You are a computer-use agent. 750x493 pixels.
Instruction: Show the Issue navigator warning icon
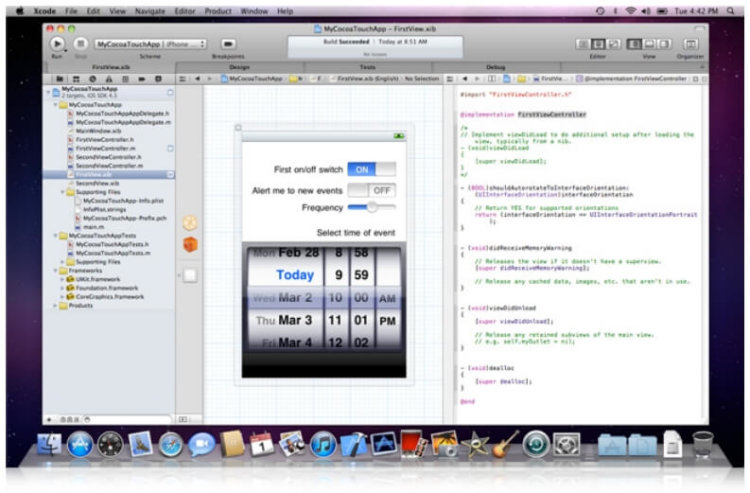click(x=109, y=79)
